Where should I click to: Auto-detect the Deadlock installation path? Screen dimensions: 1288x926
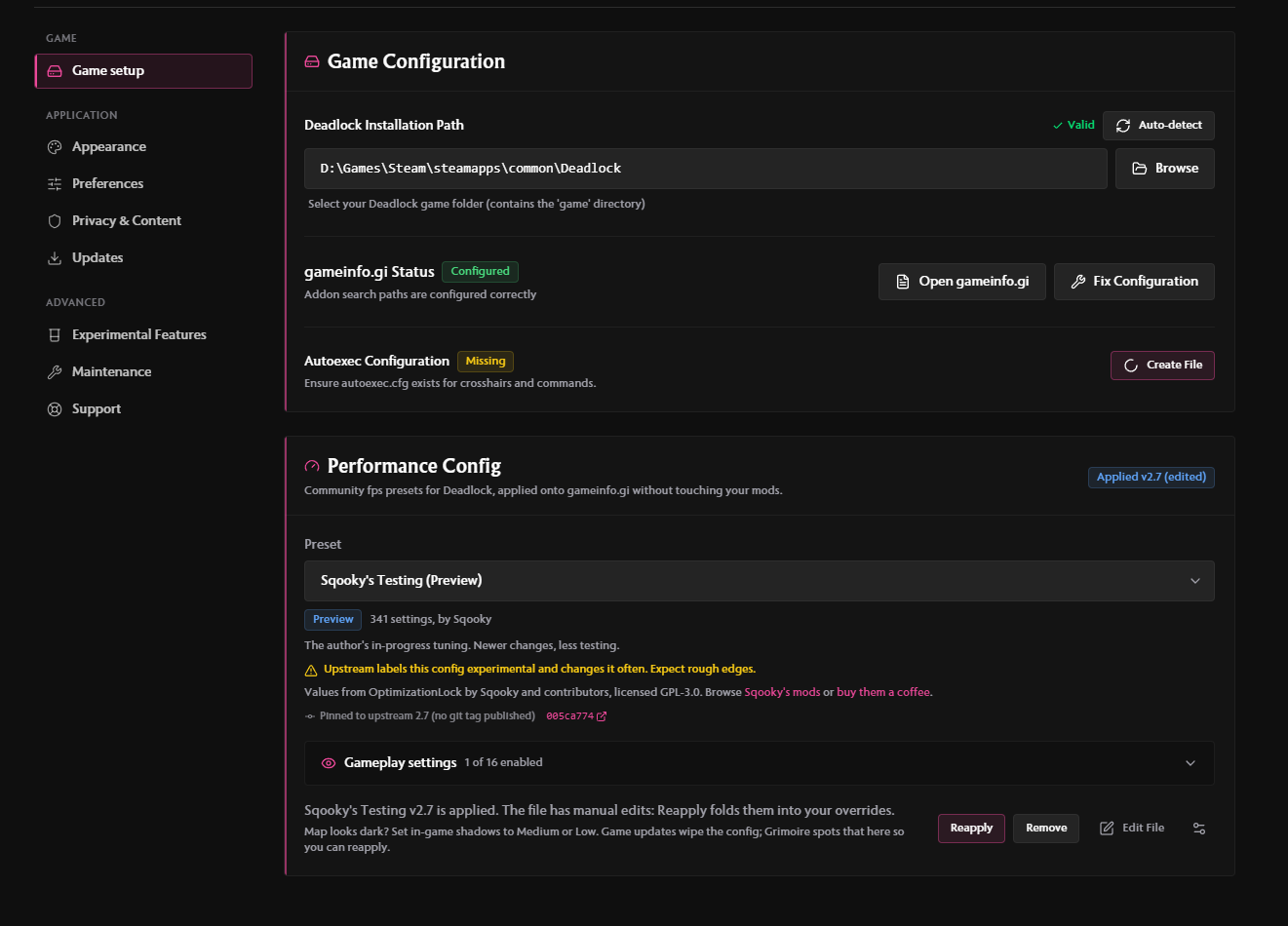point(1158,126)
